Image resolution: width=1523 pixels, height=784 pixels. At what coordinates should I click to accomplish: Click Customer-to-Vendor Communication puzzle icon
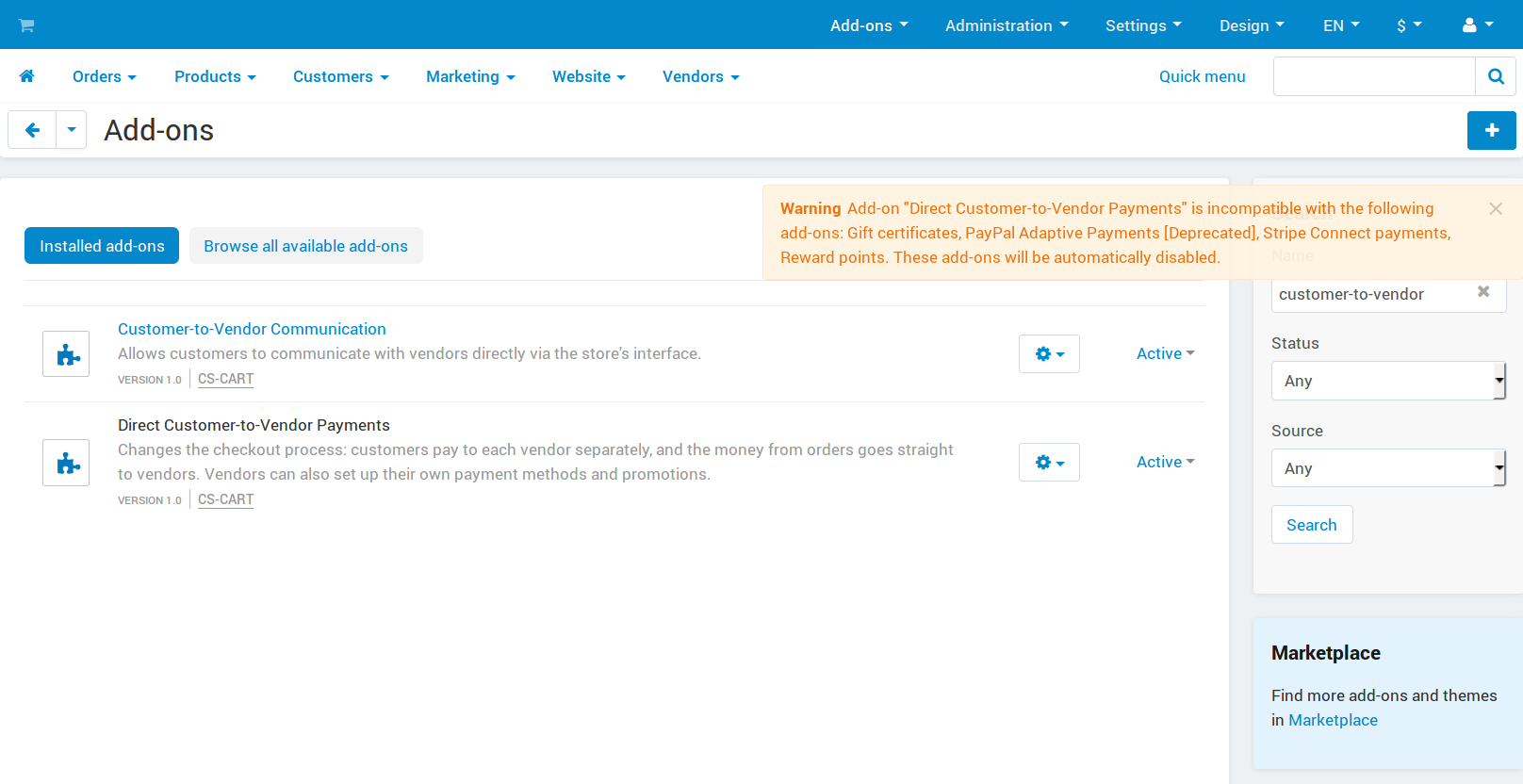(x=66, y=354)
